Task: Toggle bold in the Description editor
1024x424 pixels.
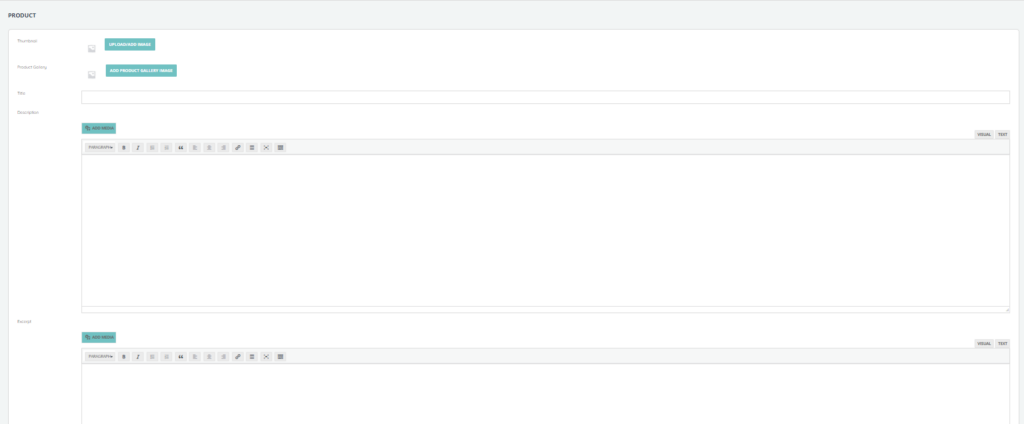Action: [124, 147]
